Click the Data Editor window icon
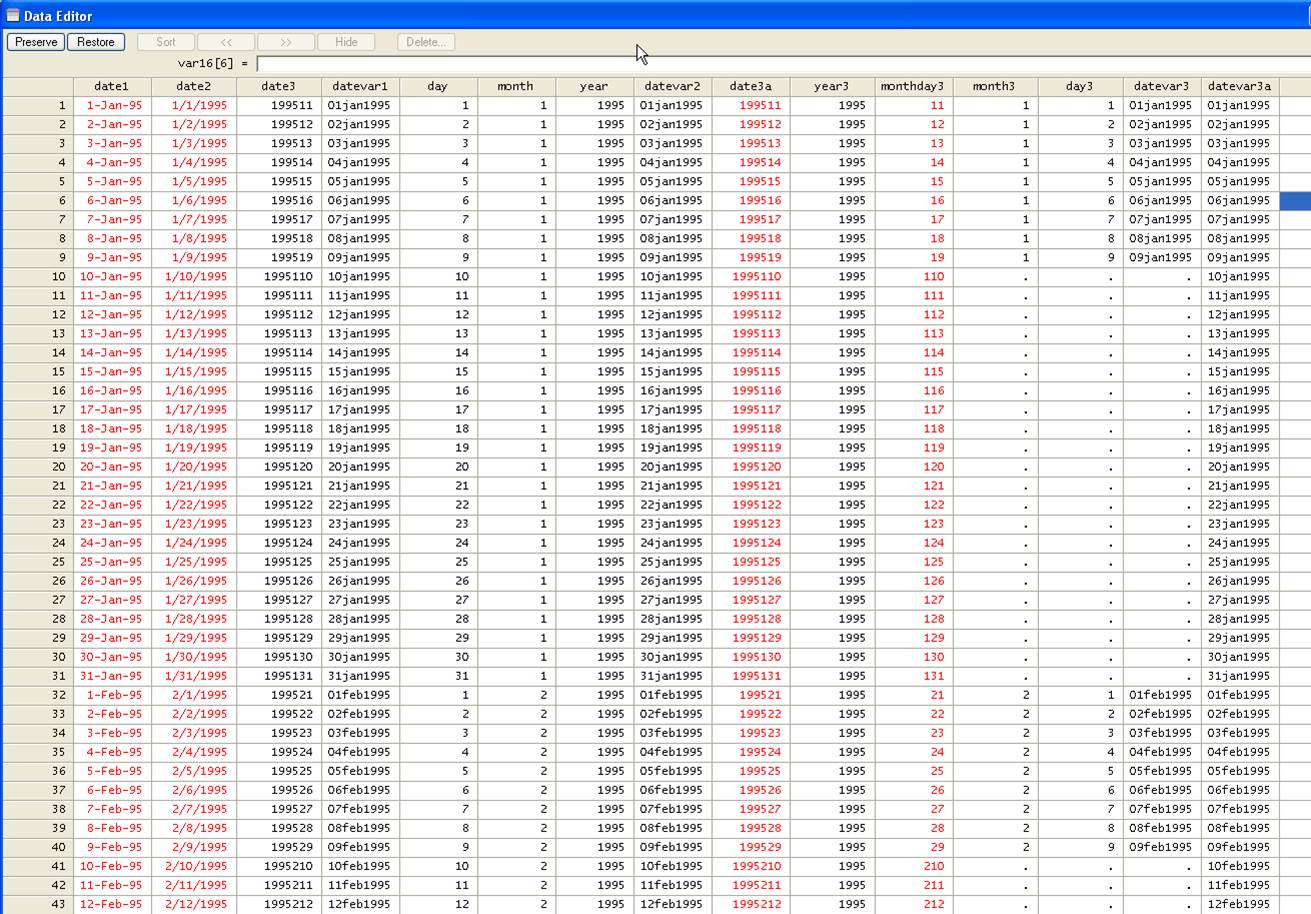 13,15
